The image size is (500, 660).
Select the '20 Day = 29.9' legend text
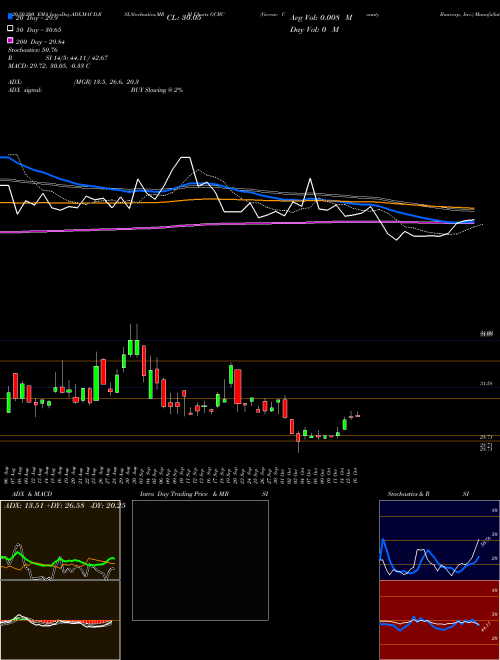(39, 18)
